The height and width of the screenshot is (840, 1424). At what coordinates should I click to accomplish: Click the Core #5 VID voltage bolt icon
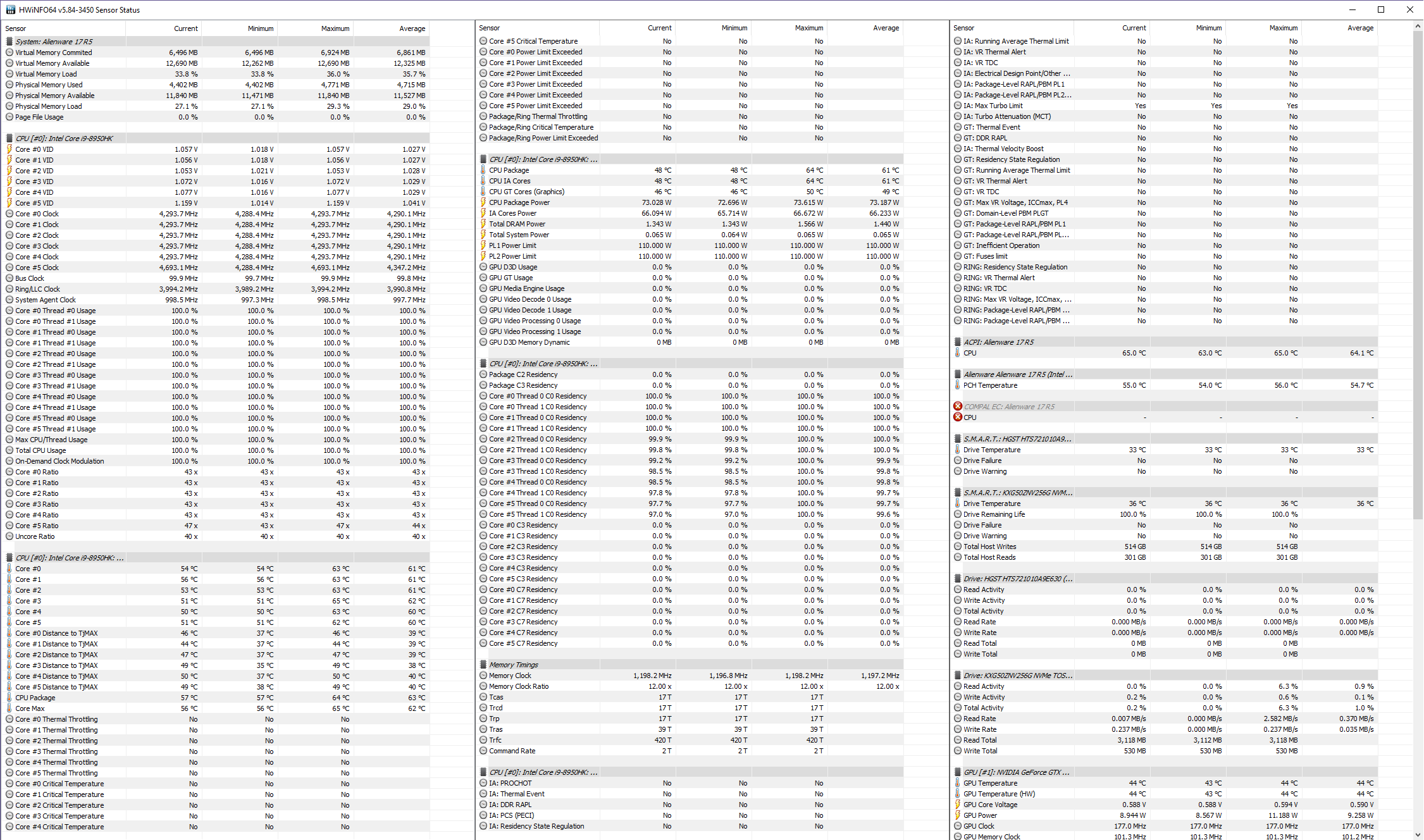9,203
